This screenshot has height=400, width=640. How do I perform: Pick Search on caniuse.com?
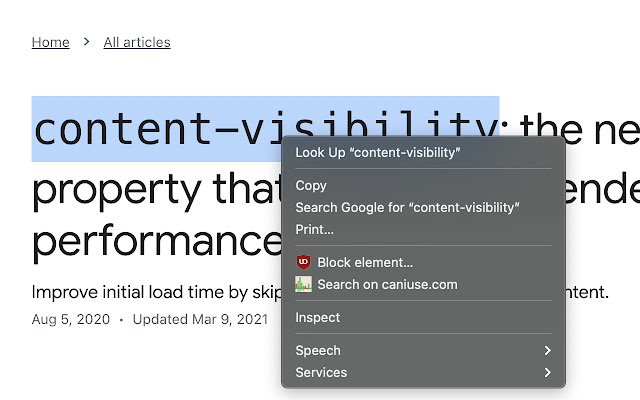click(387, 285)
